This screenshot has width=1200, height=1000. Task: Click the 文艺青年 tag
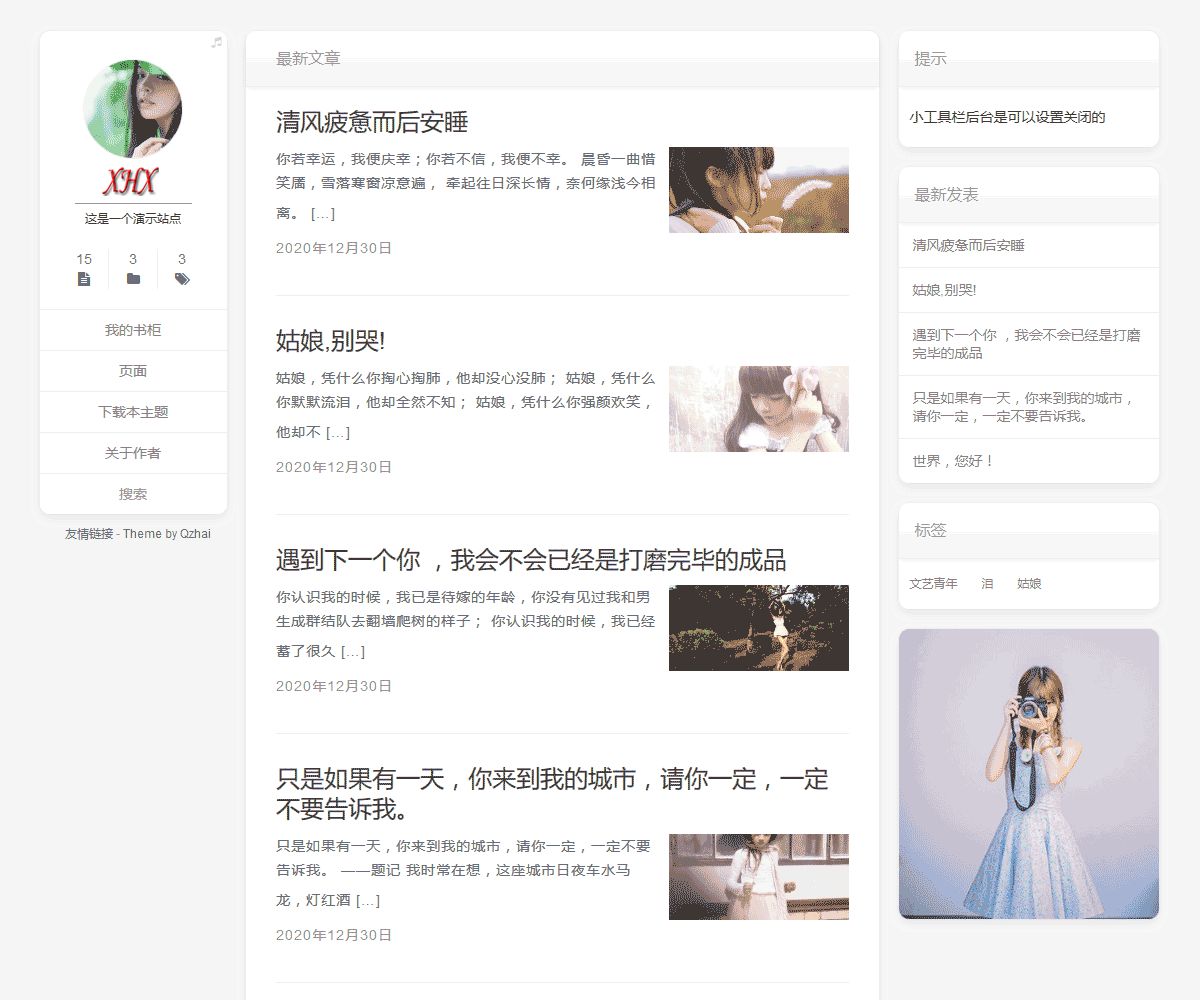click(x=933, y=583)
